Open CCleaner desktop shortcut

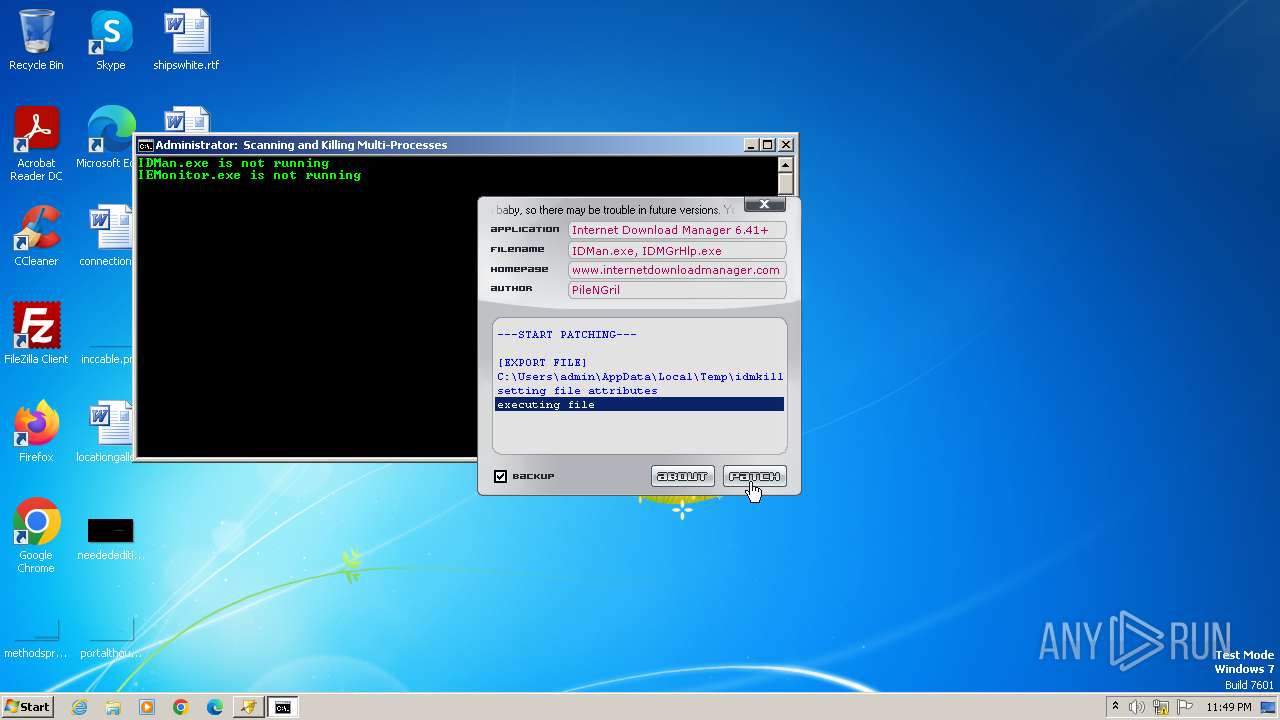(36, 236)
